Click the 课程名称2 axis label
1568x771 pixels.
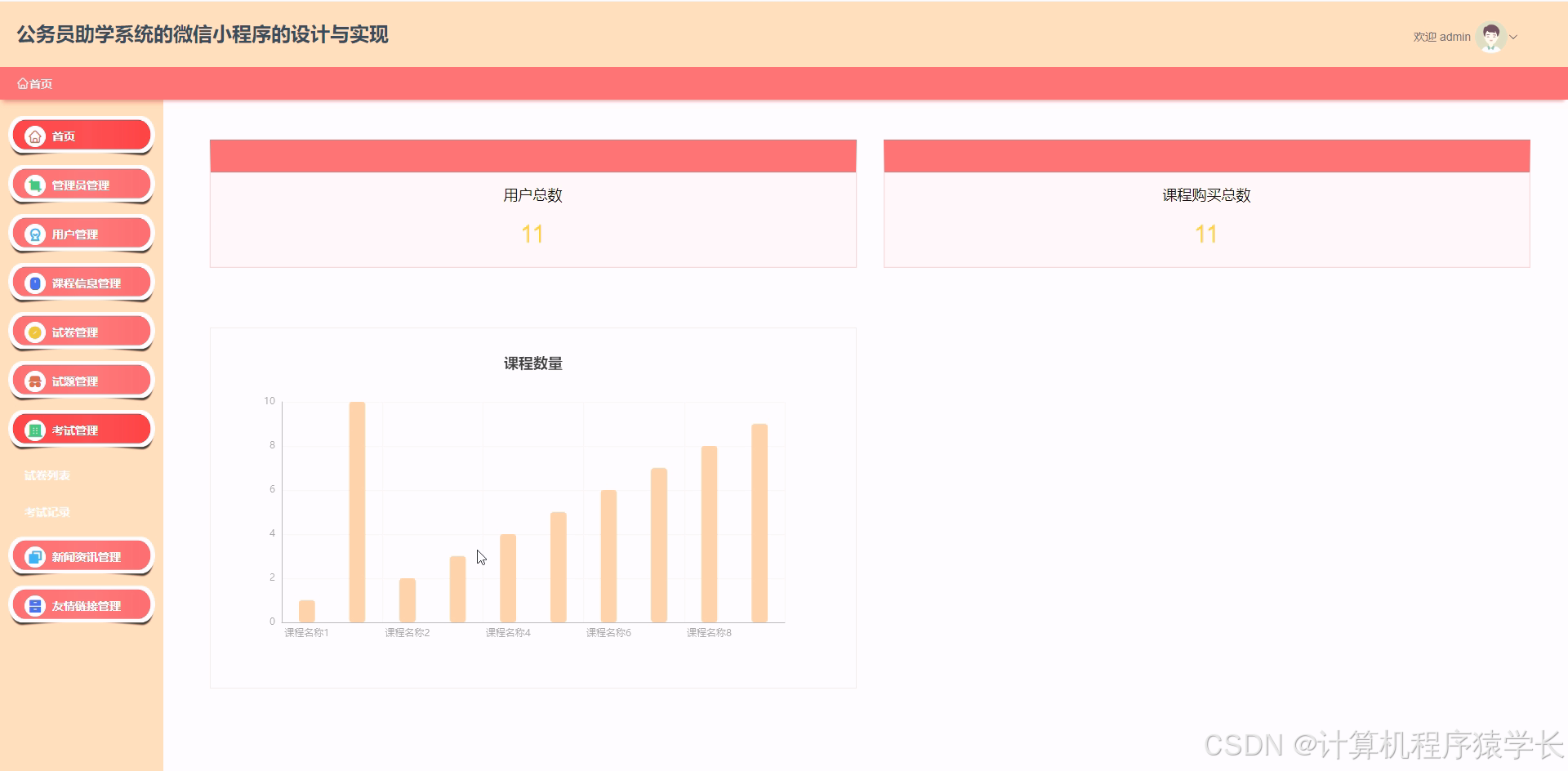408,633
